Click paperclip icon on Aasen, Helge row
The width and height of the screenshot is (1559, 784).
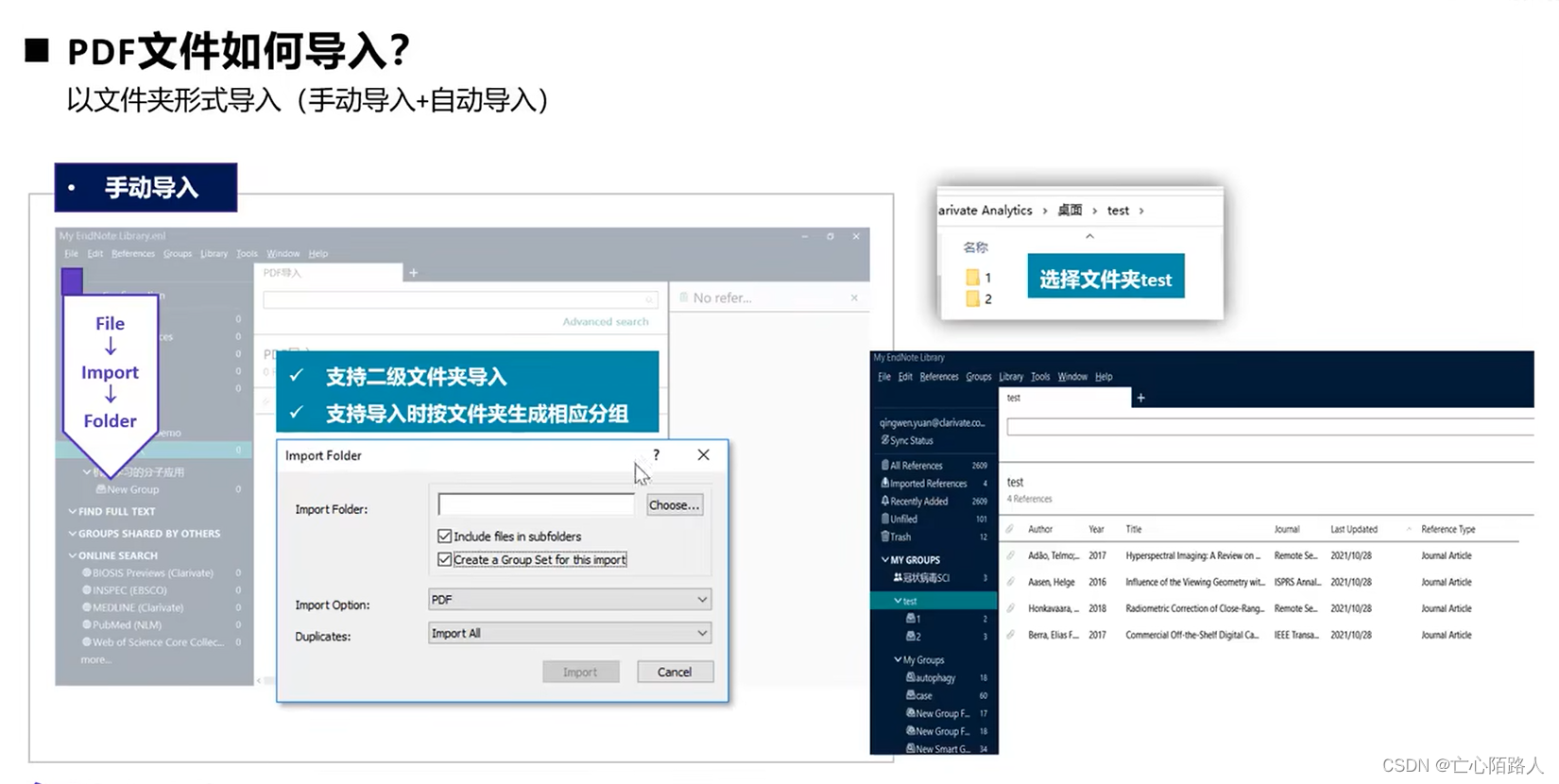[1010, 582]
